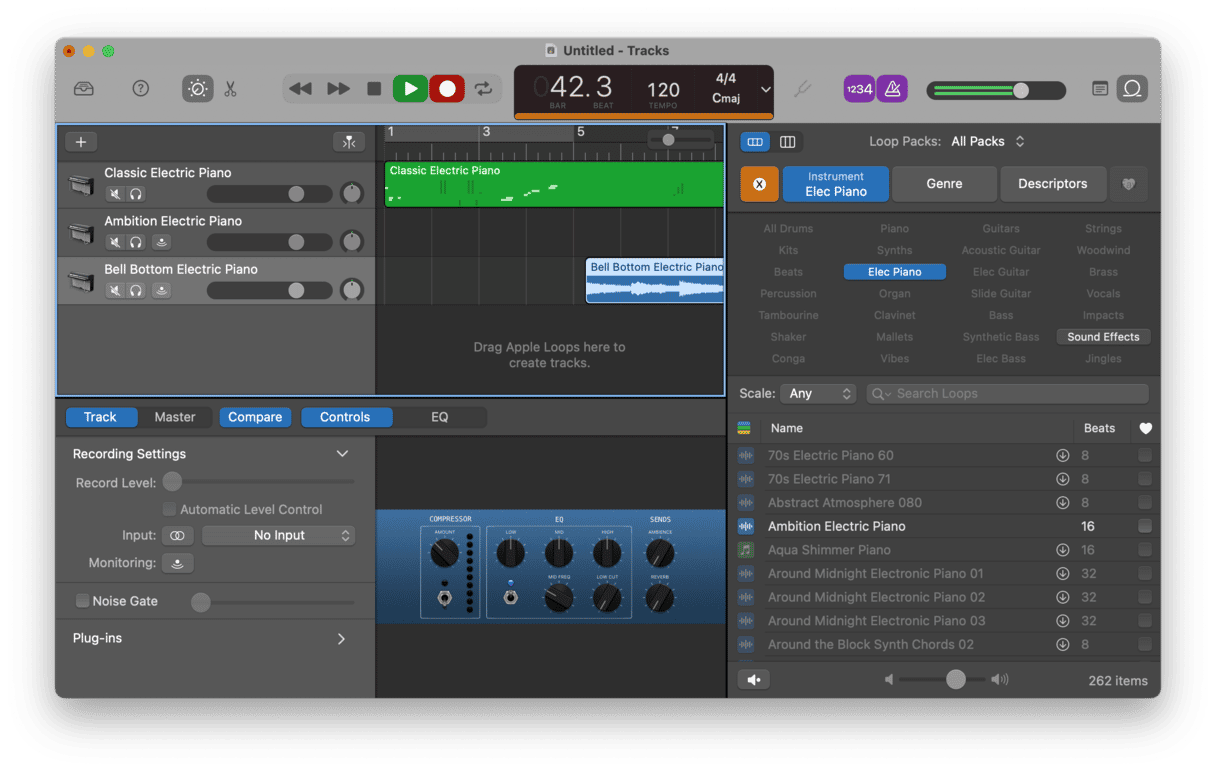
Task: Mute the Bell Bottom Electric Piano track
Action: tap(115, 290)
